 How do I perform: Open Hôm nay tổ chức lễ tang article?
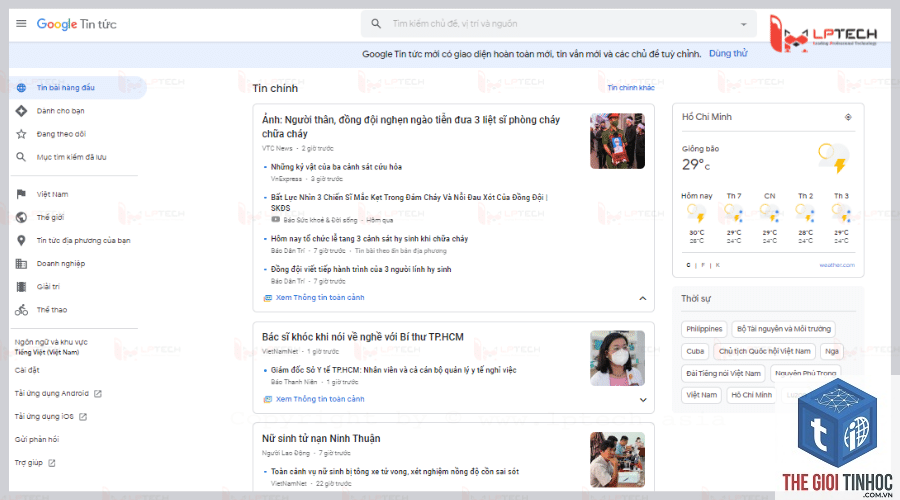(x=369, y=239)
